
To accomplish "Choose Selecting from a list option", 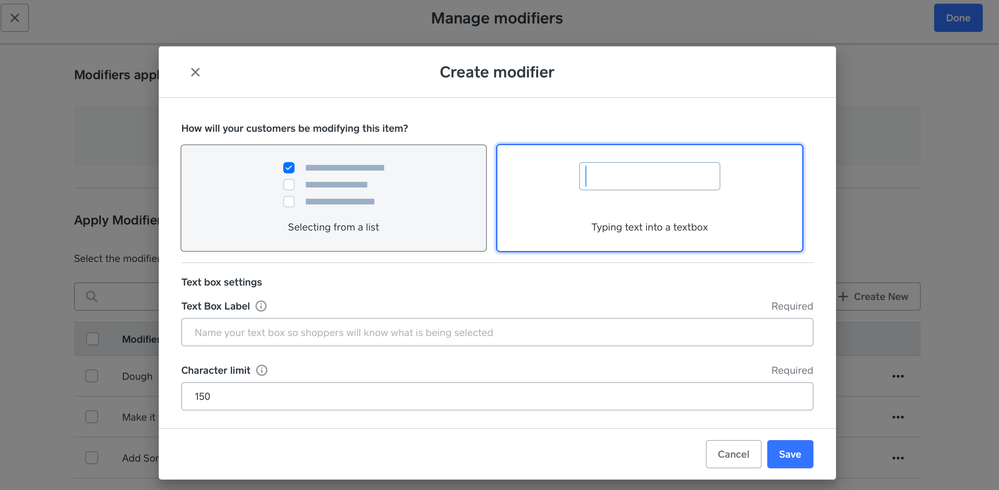I will pyautogui.click(x=333, y=198).
